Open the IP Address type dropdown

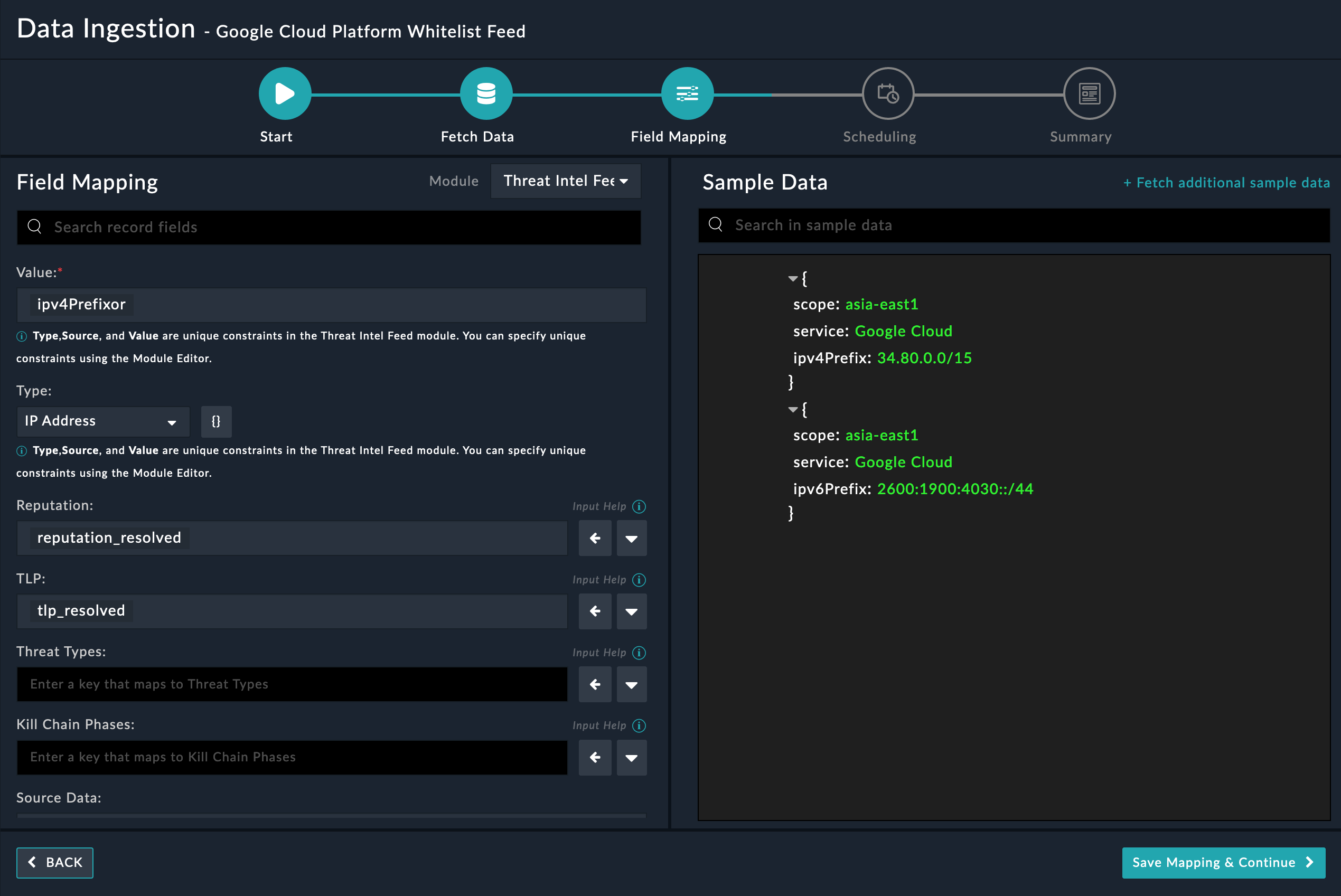pyautogui.click(x=103, y=421)
